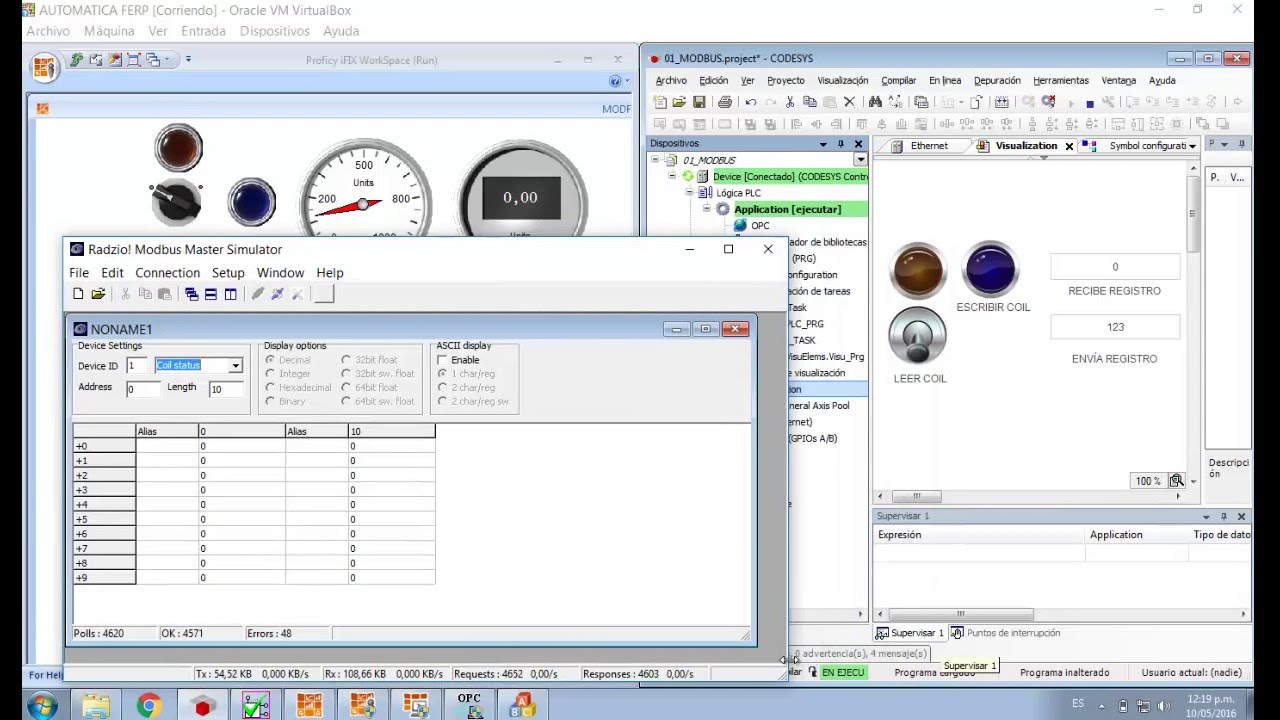The width and height of the screenshot is (1280, 720).
Task: Open dropdown arrow beside 01_MODBUS project
Action: click(x=860, y=160)
